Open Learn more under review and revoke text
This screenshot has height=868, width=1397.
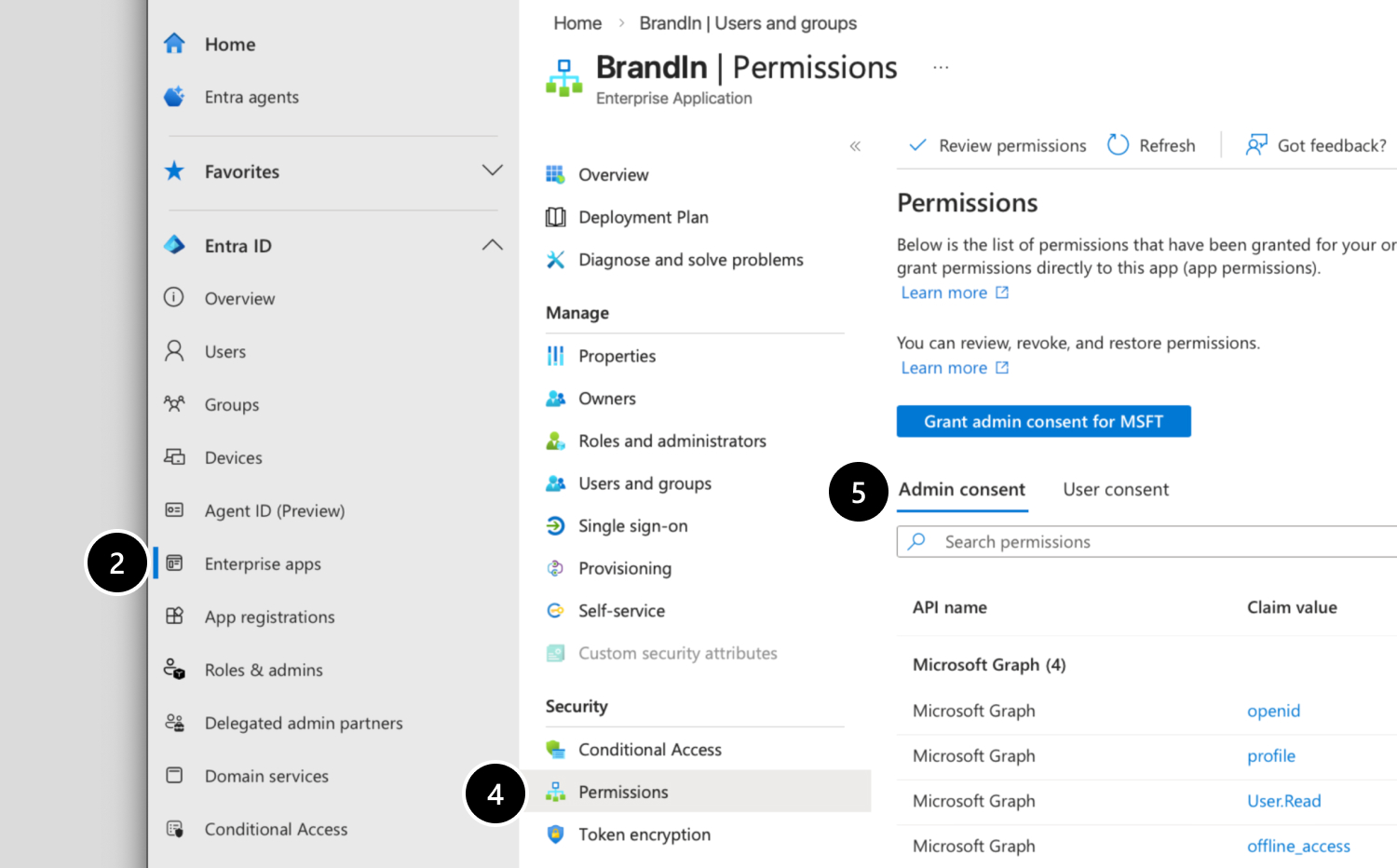[955, 368]
